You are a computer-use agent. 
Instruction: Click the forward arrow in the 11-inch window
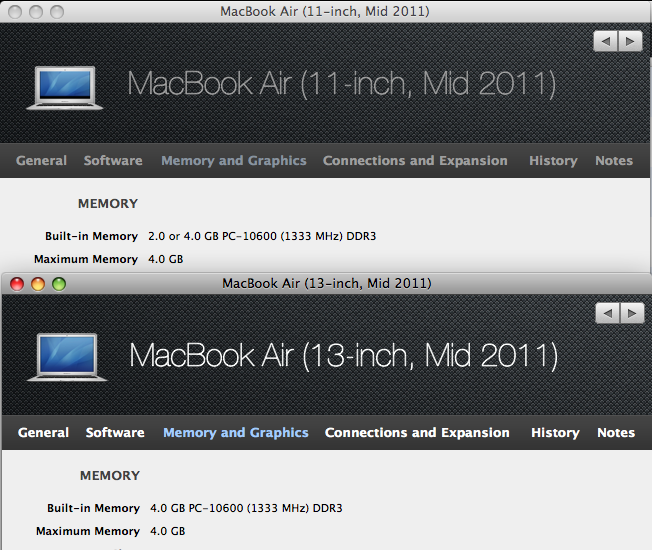tap(630, 41)
